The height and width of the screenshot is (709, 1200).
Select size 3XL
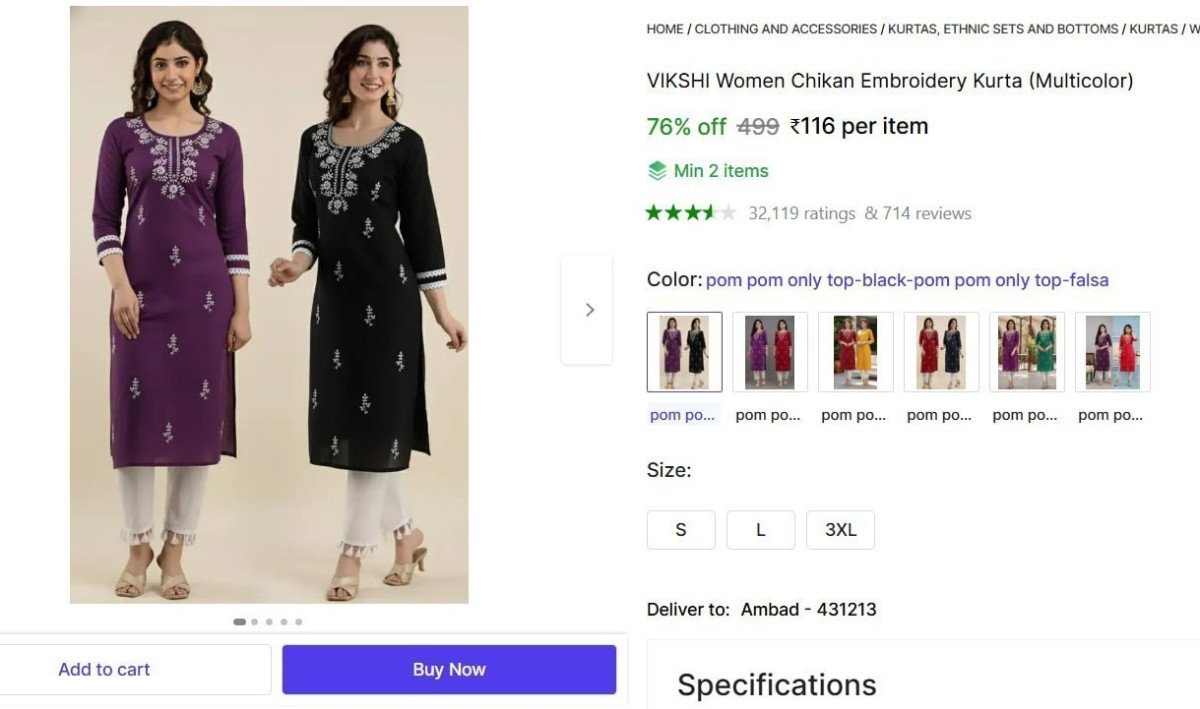(x=841, y=530)
